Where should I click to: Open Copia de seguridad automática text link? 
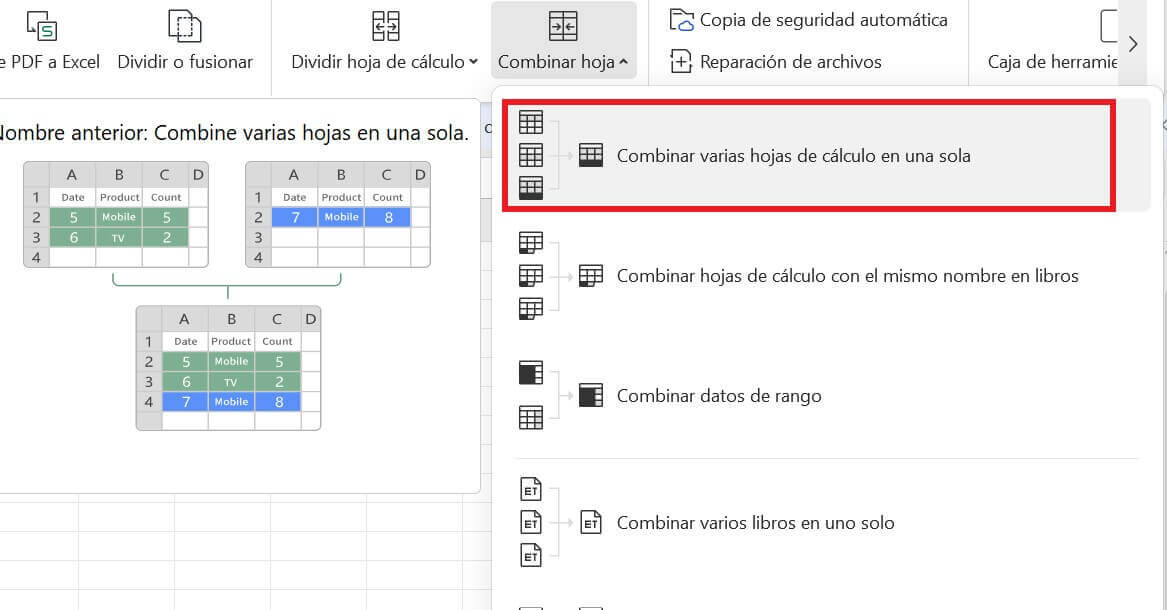point(823,20)
